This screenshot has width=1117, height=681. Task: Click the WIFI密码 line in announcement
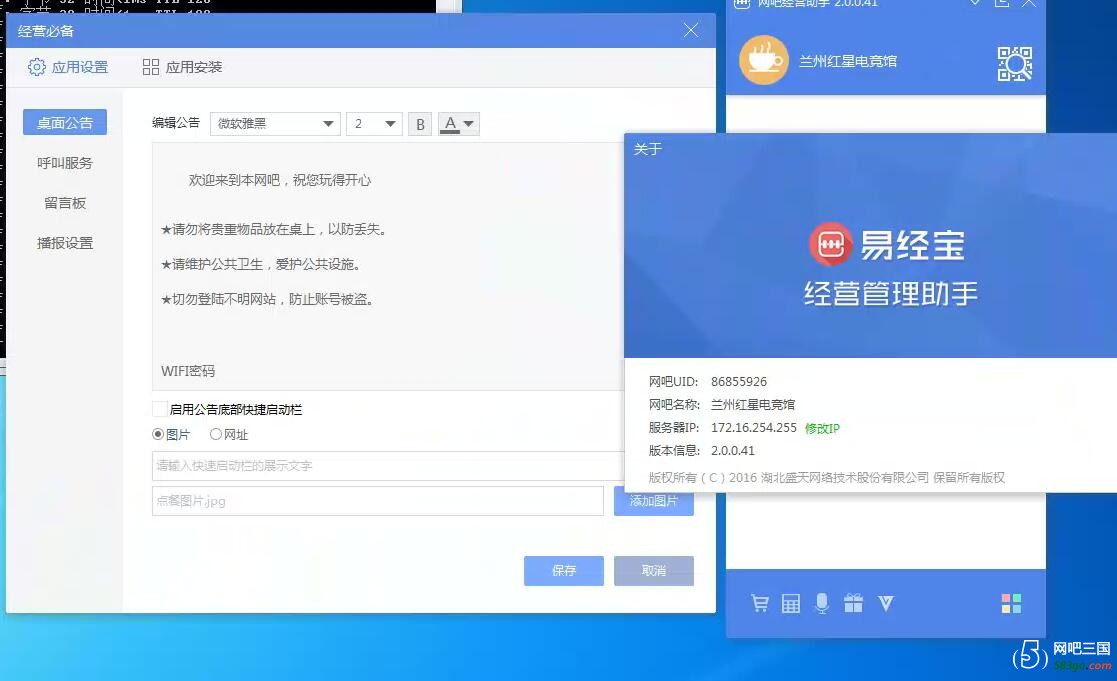(187, 371)
